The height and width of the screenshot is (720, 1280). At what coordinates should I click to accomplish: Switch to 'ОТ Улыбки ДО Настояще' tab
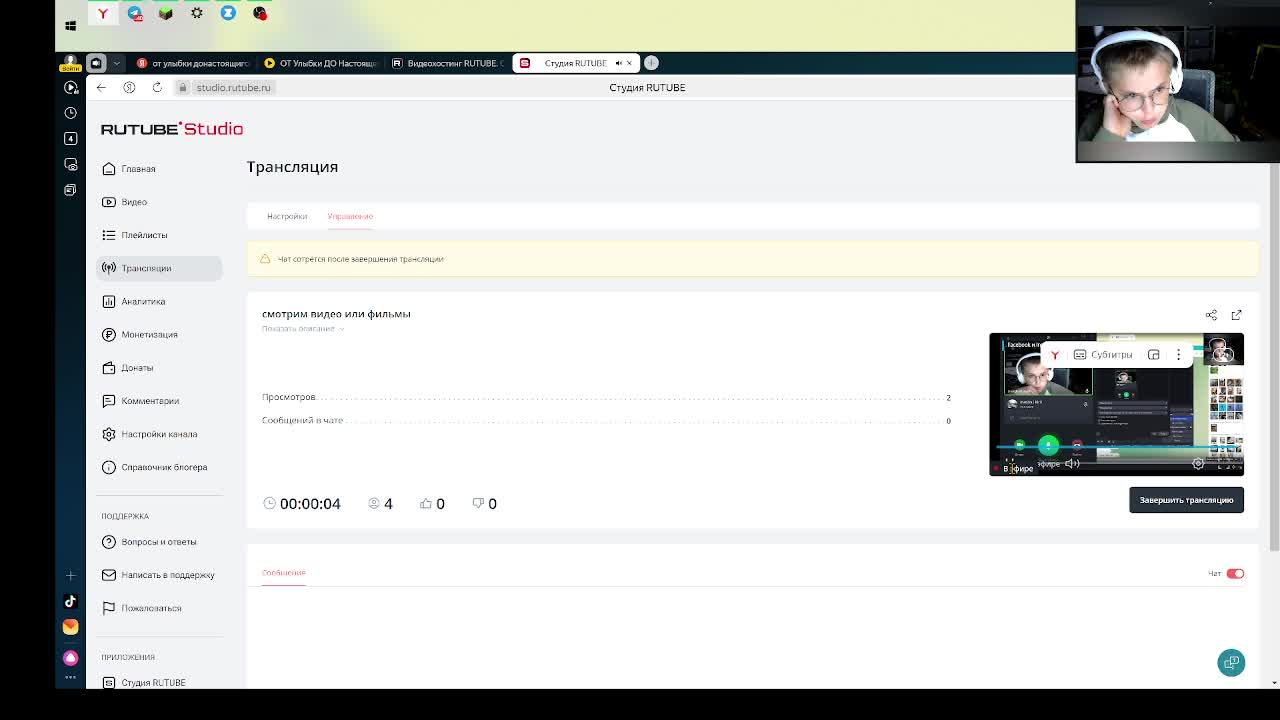click(x=321, y=63)
